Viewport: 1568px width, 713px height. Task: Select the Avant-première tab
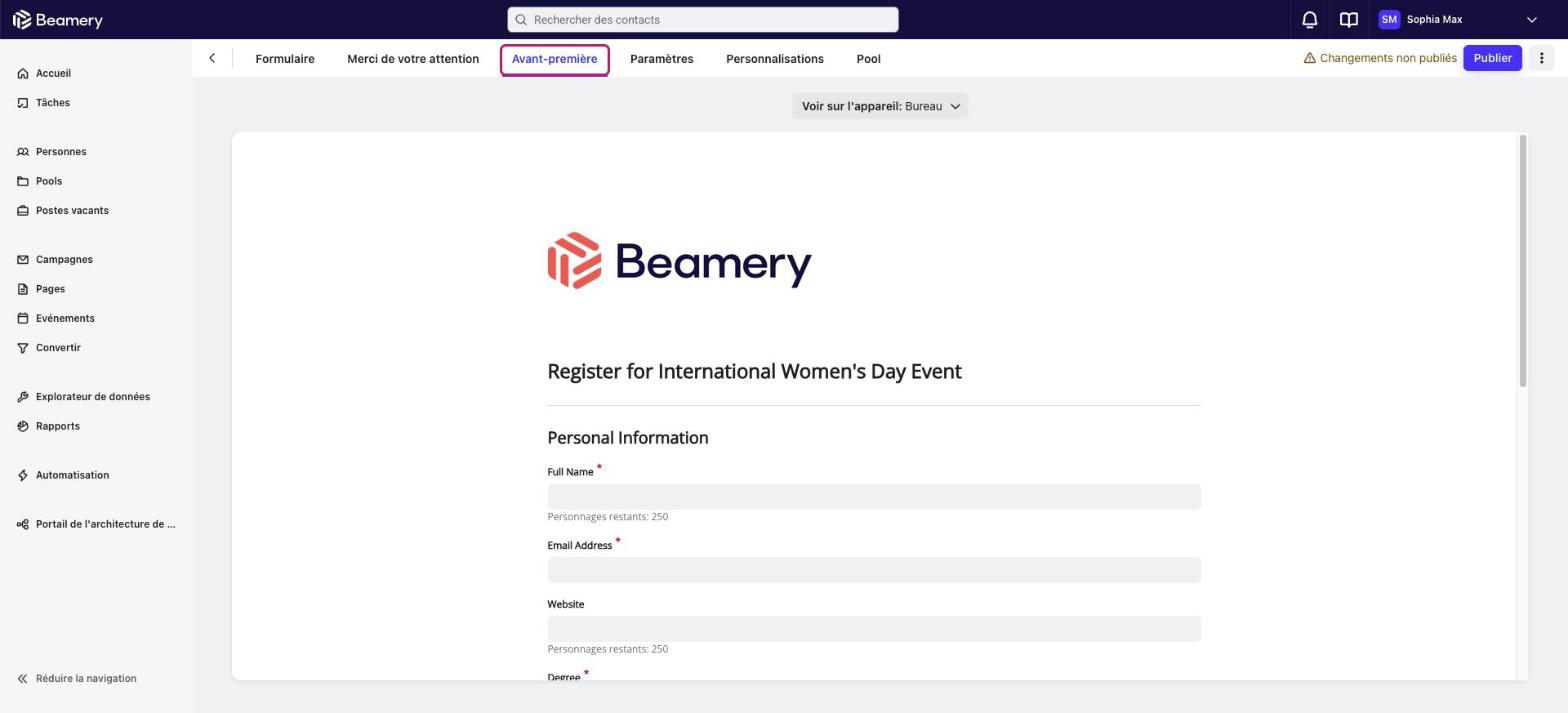pos(555,59)
